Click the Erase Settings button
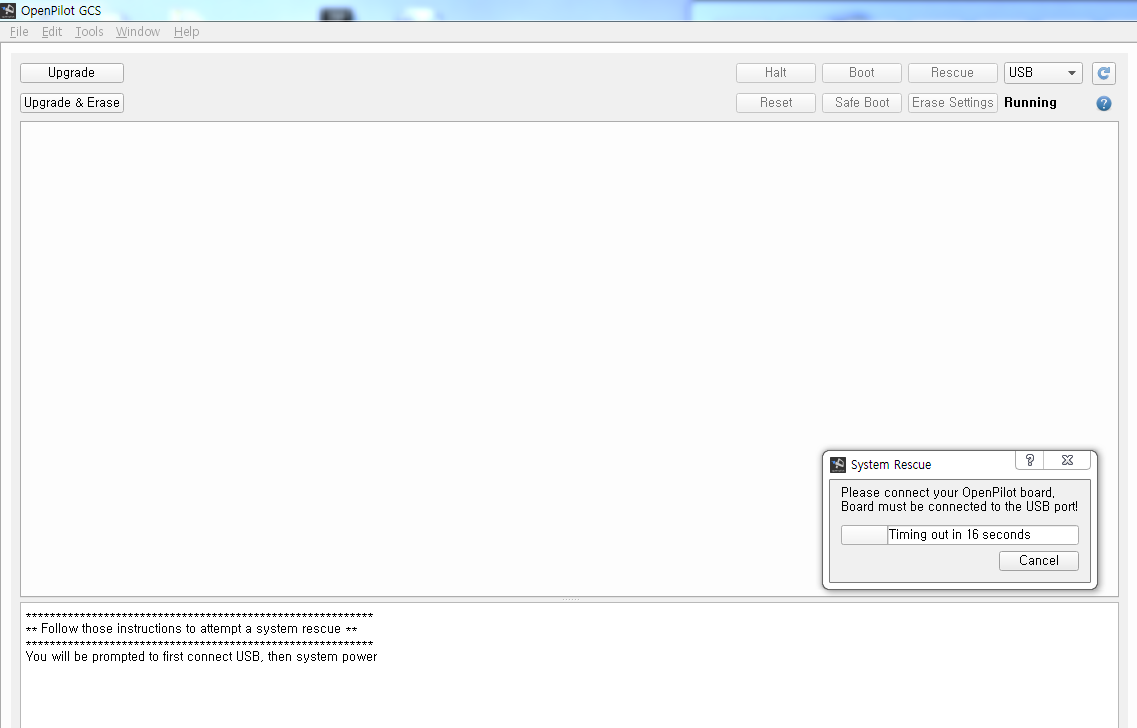Image resolution: width=1137 pixels, height=728 pixels. pyautogui.click(x=952, y=103)
